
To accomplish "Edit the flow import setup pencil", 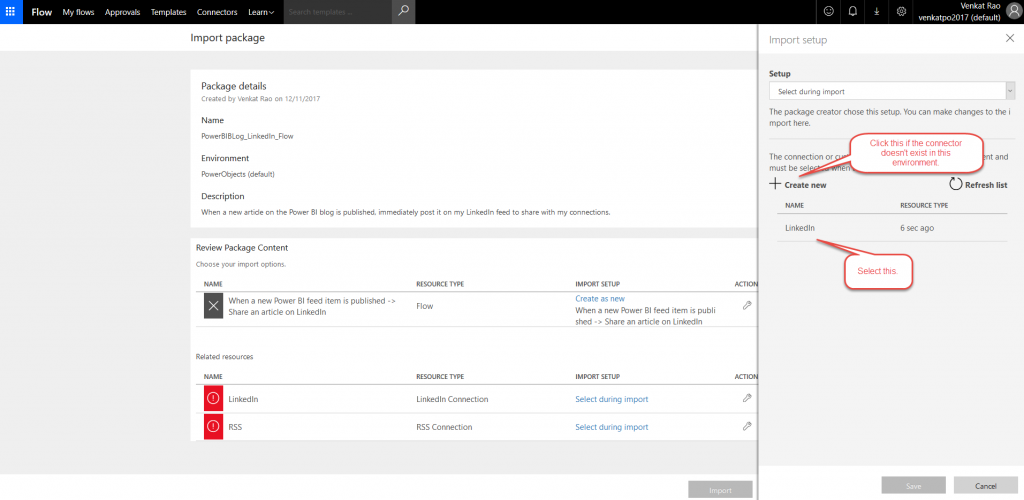I will 747,305.
